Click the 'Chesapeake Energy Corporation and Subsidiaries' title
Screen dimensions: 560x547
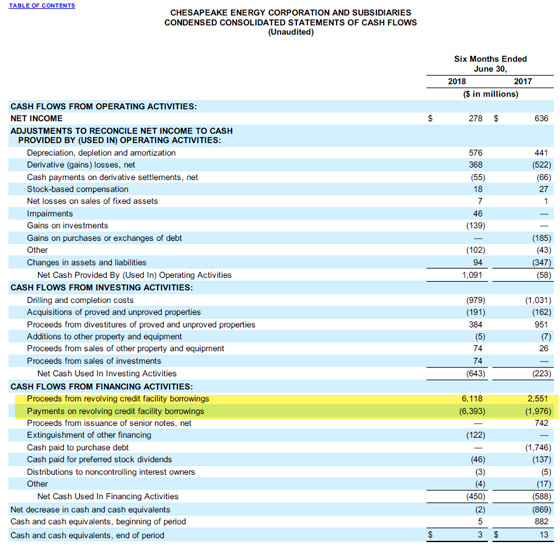click(x=290, y=12)
